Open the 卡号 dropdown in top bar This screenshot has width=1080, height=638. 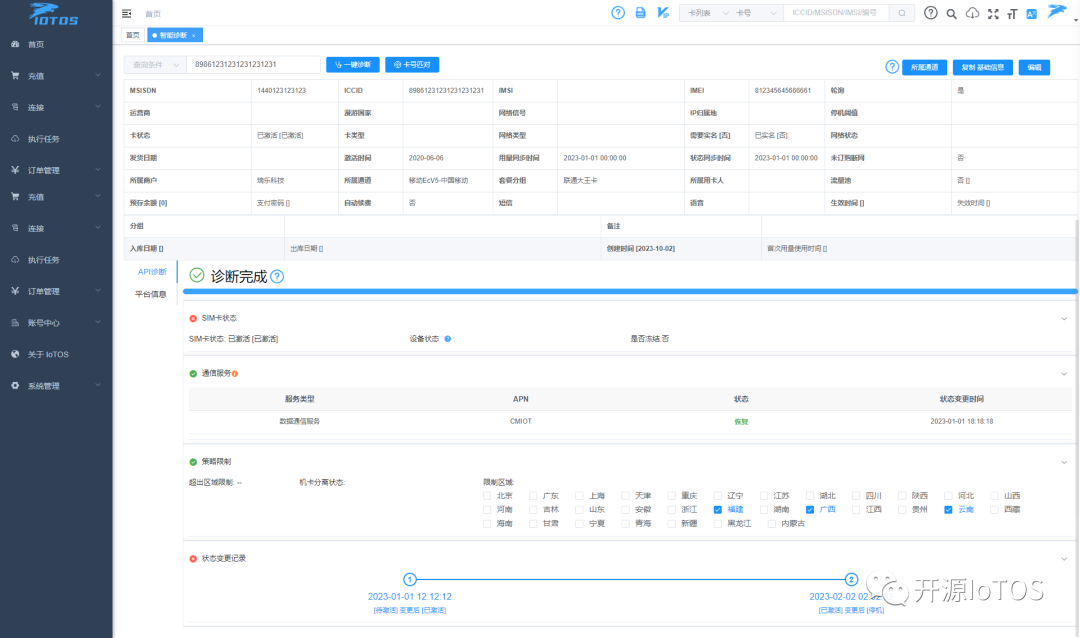756,12
